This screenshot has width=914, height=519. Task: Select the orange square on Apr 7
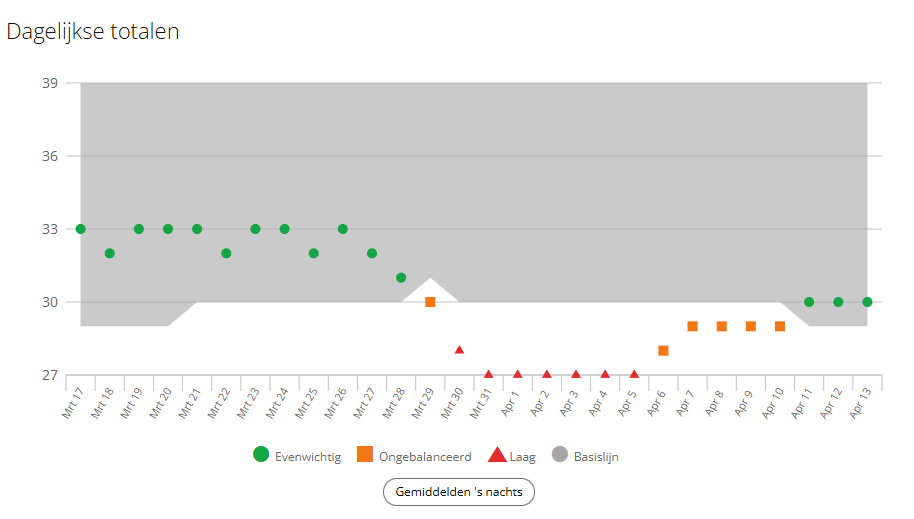point(692,326)
